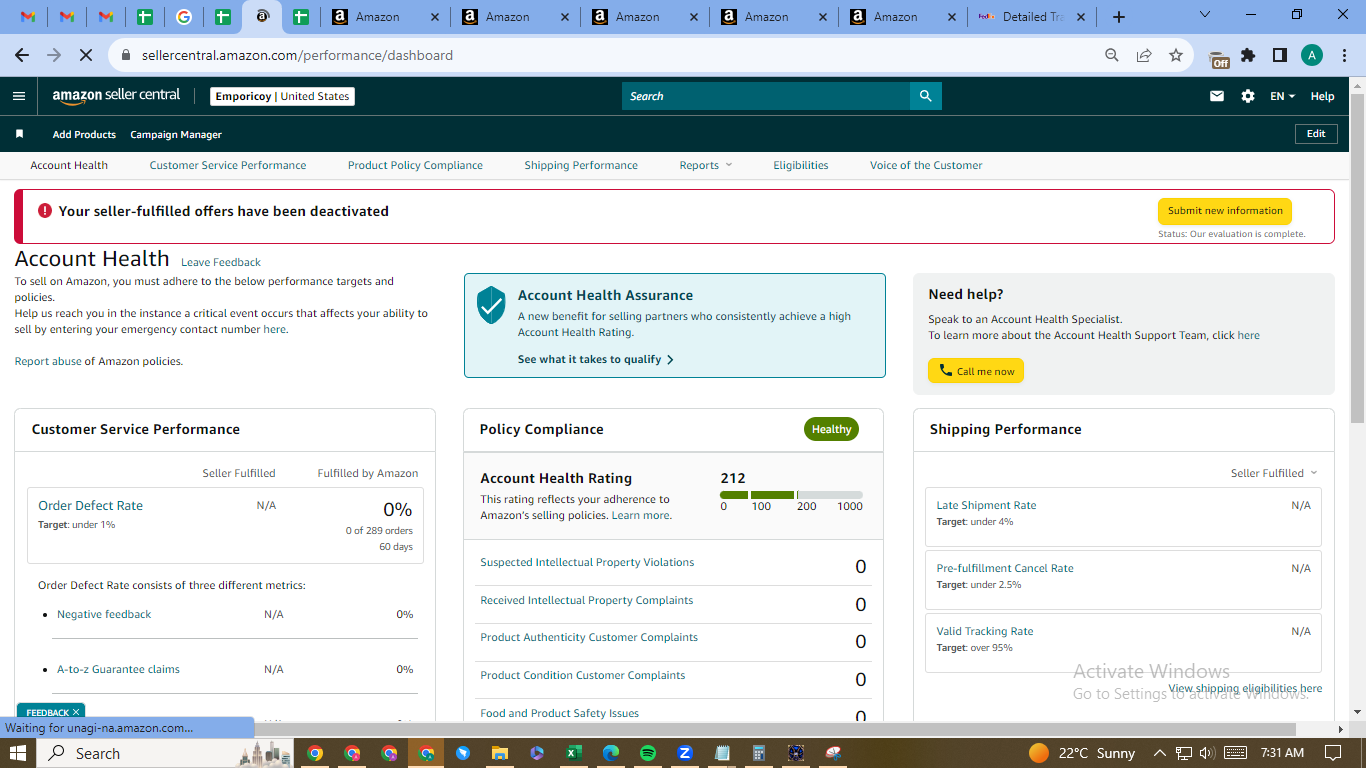Open the Help link
This screenshot has height=768, width=1366.
tap(1322, 96)
